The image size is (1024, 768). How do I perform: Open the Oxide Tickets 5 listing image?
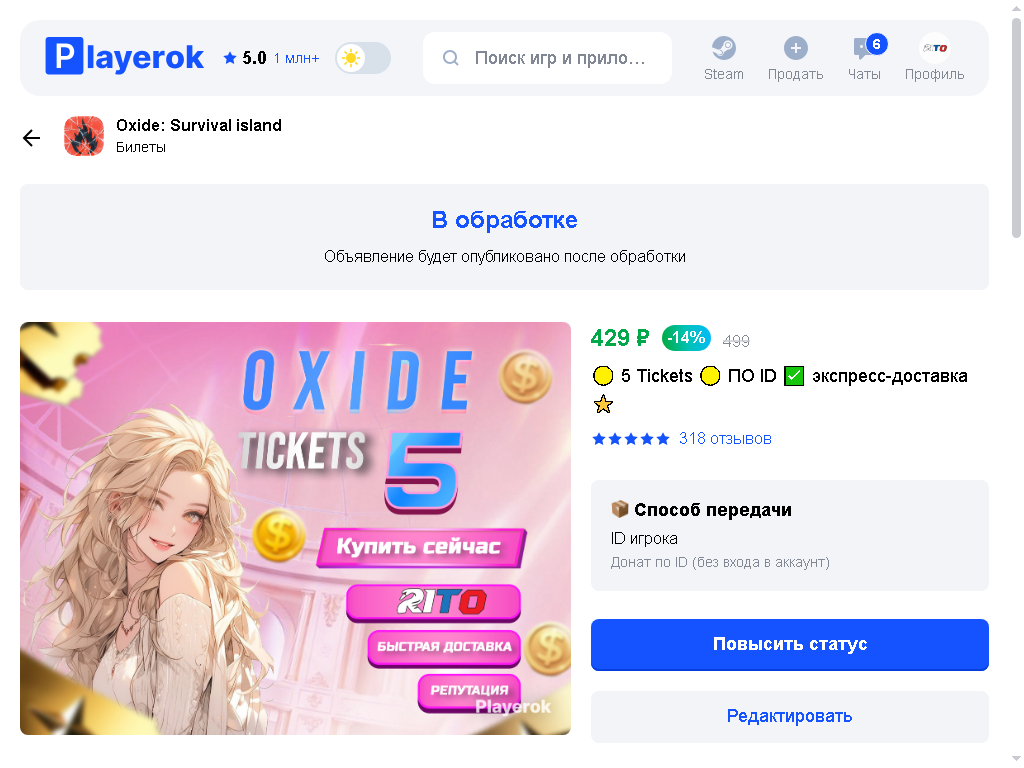point(295,528)
